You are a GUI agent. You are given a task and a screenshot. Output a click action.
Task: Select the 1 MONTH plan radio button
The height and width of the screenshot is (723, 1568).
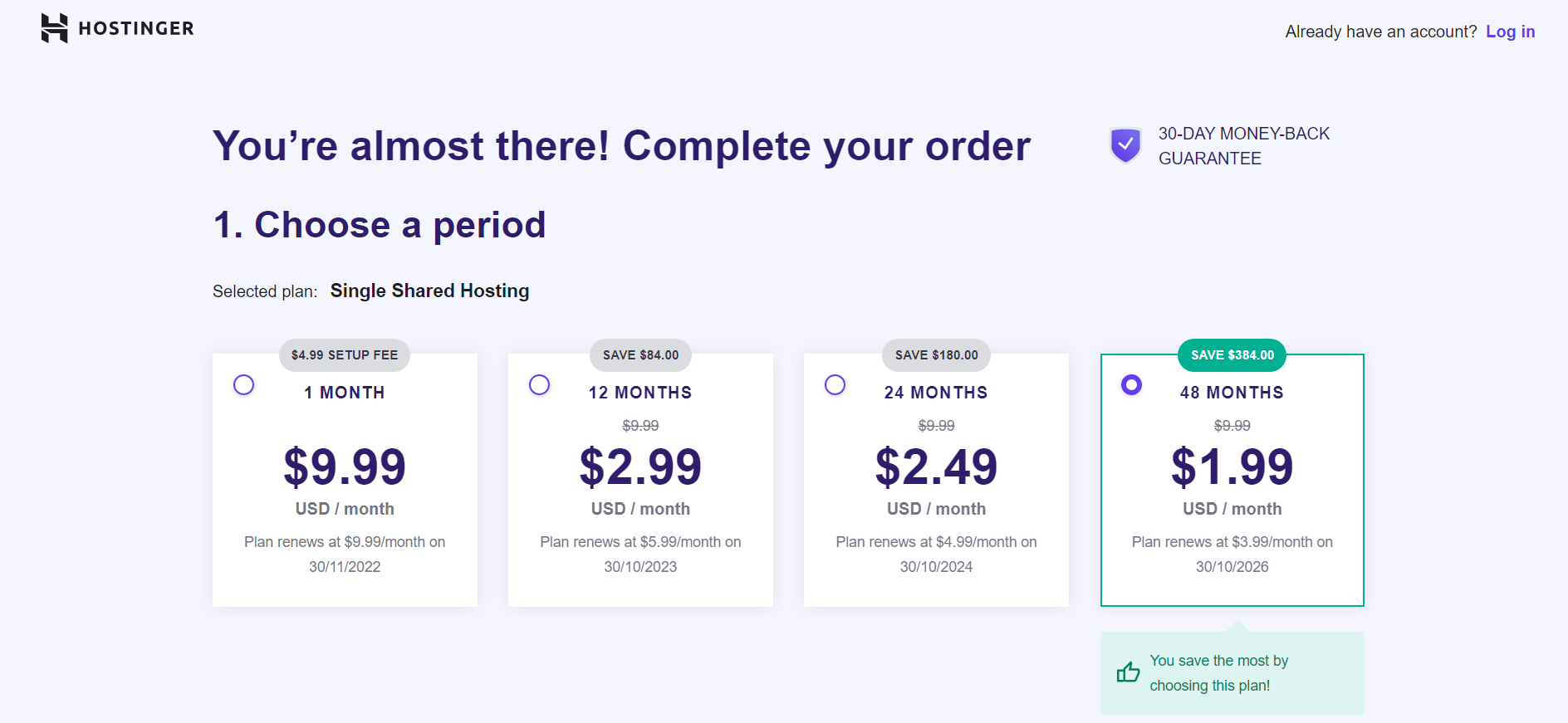coord(243,384)
